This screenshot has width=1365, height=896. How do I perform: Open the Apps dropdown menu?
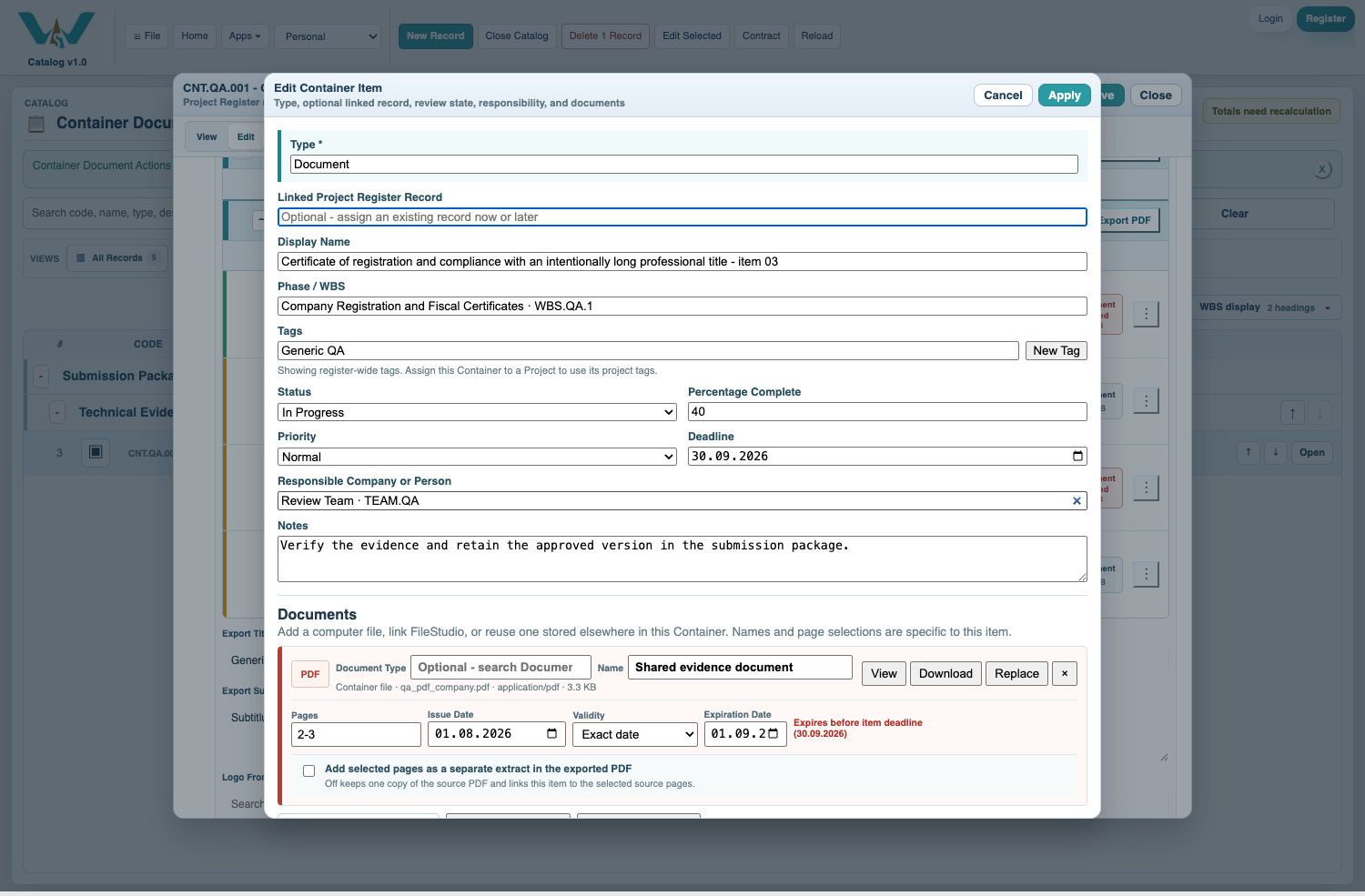pyautogui.click(x=245, y=36)
